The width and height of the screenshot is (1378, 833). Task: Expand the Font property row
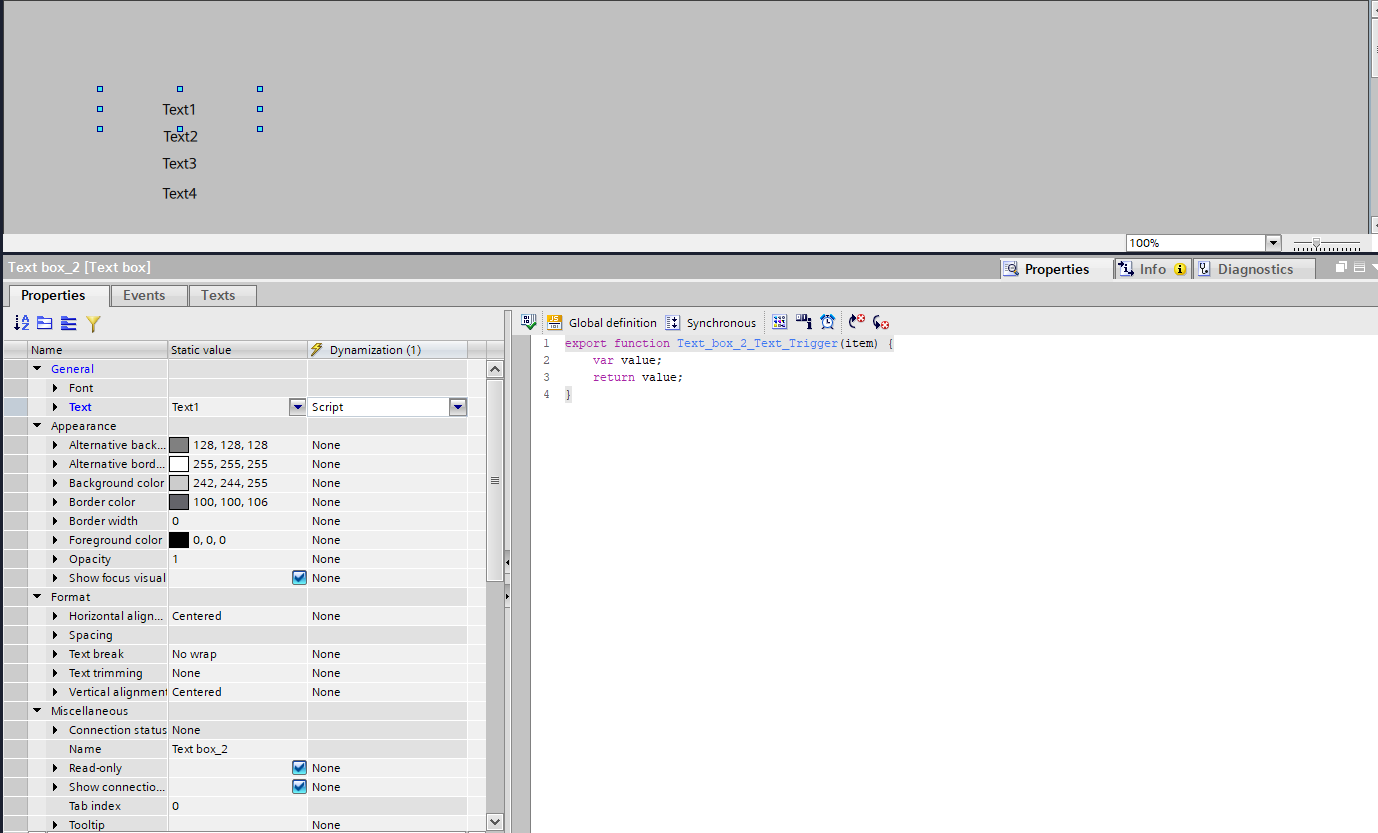click(x=56, y=388)
